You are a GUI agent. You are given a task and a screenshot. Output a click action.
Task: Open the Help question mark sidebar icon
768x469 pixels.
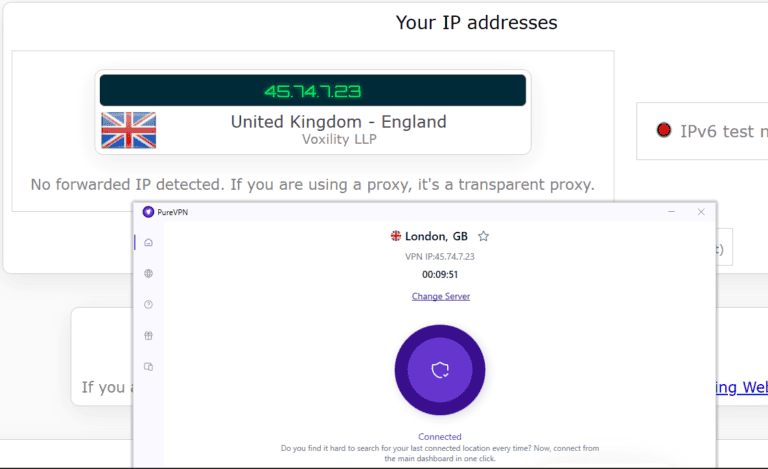click(148, 304)
